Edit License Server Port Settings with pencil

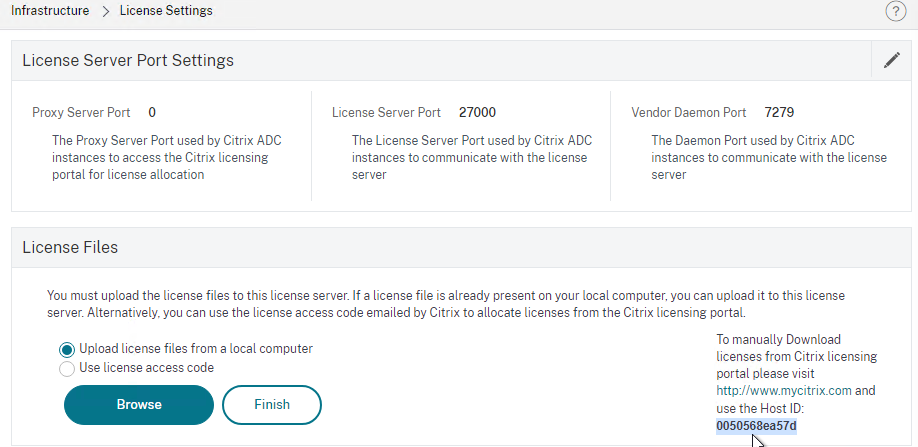(892, 60)
